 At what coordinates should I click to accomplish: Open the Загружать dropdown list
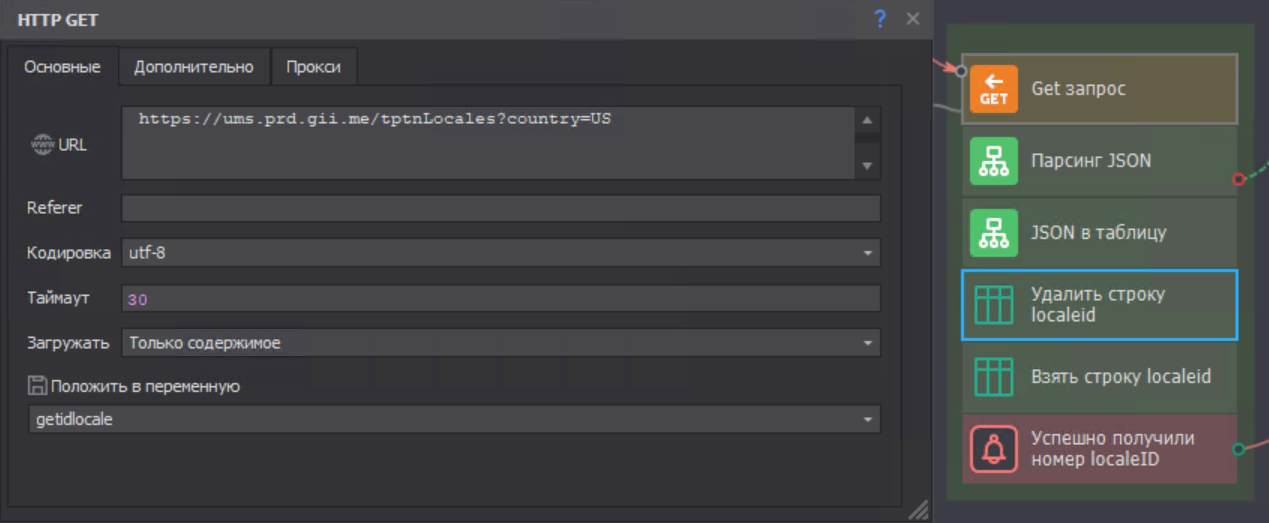(501, 343)
